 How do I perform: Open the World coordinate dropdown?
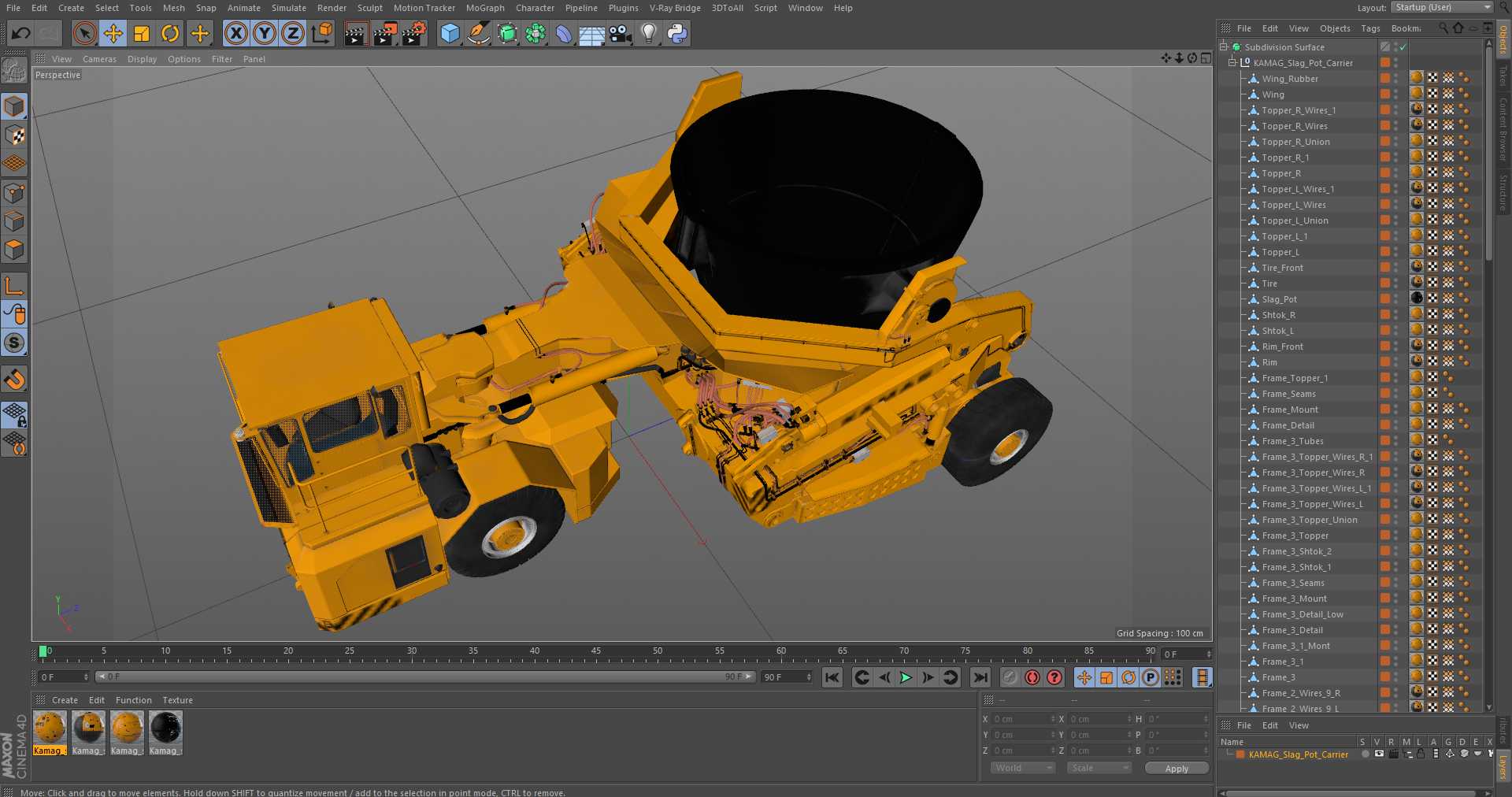(1022, 768)
